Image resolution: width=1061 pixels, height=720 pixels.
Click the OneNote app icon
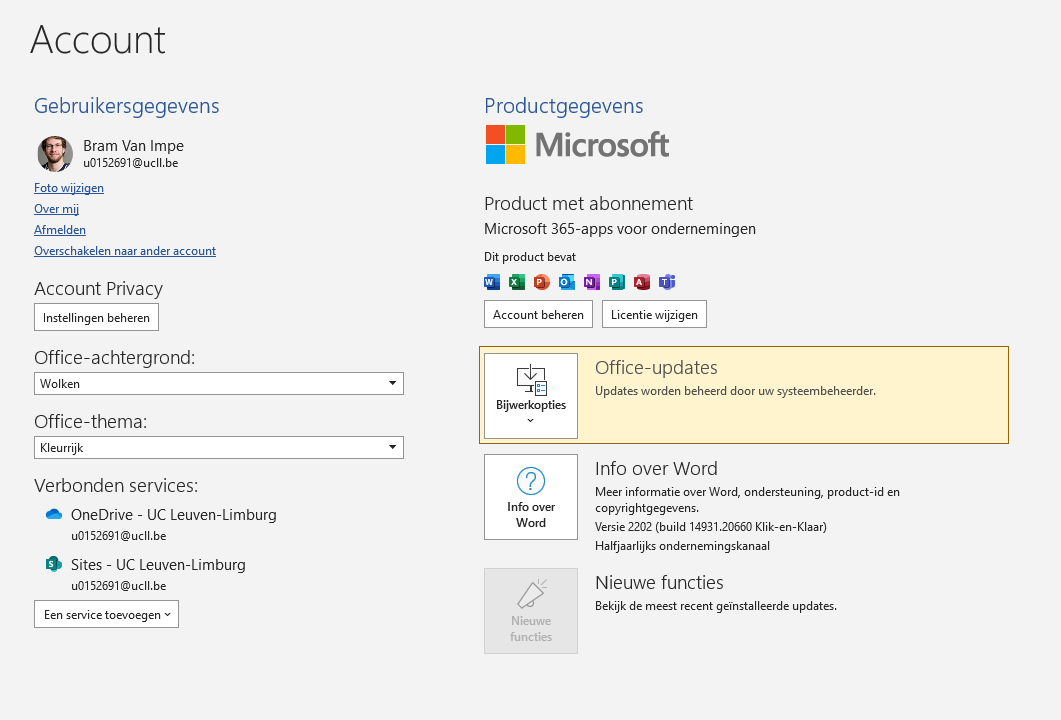click(x=591, y=282)
